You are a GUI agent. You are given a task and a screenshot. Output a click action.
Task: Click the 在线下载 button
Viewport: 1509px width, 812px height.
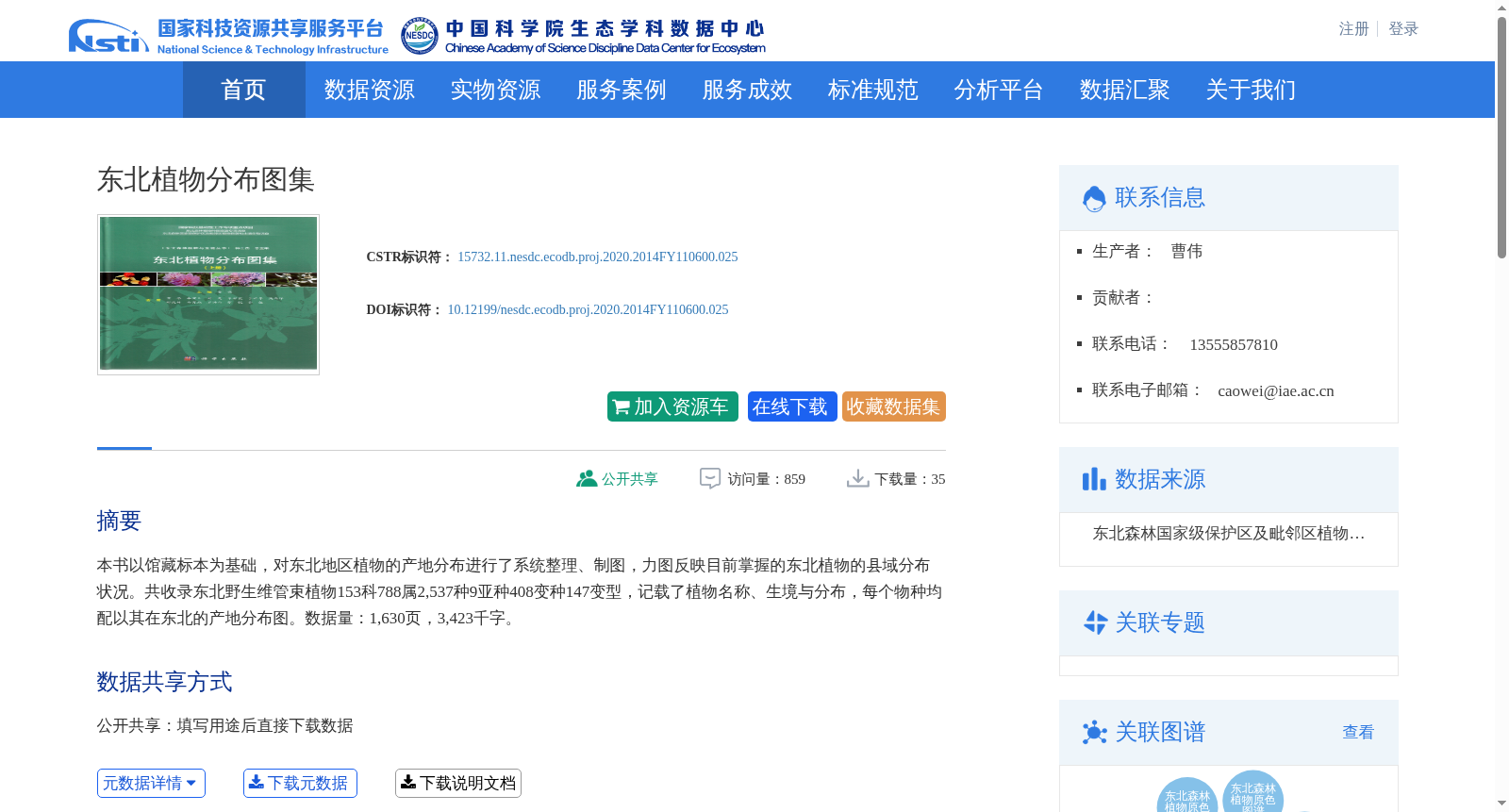[x=792, y=406]
